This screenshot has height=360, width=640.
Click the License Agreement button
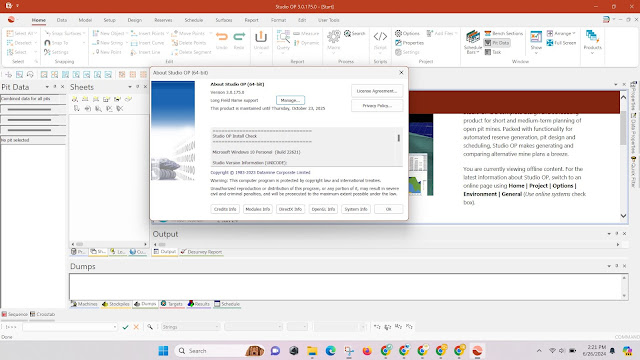tap(377, 91)
